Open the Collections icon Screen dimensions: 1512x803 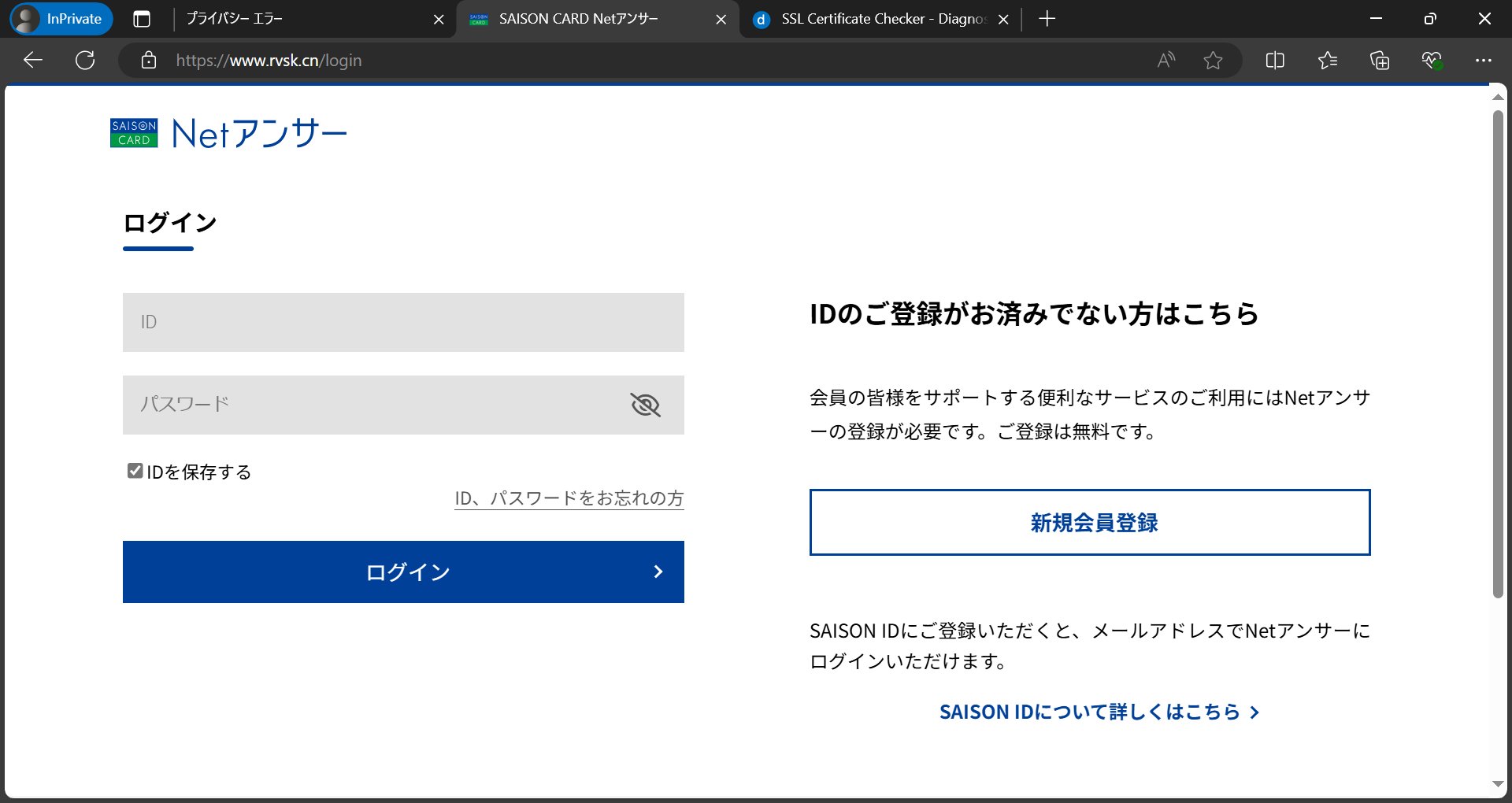pyautogui.click(x=1380, y=61)
